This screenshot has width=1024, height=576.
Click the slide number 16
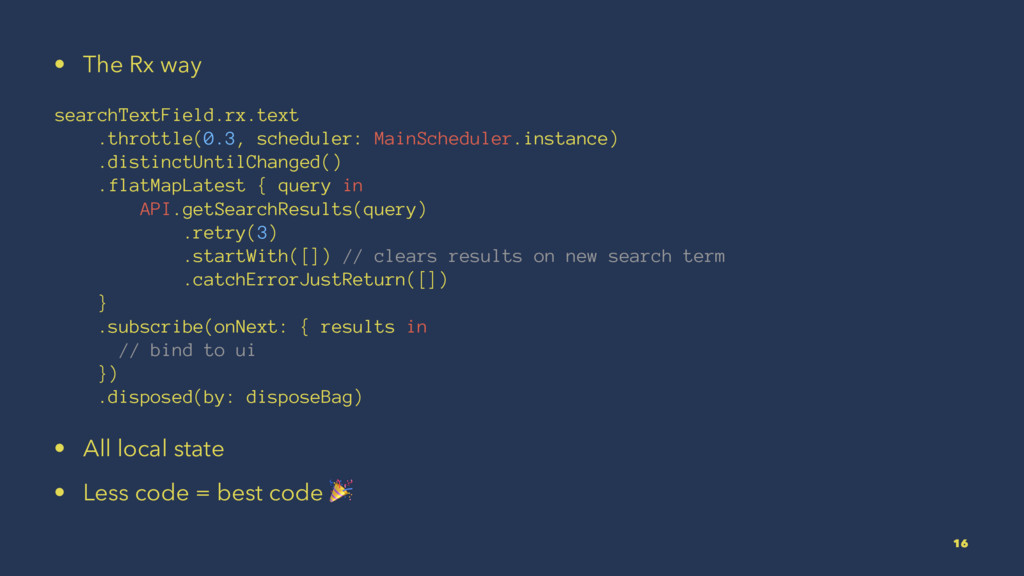(960, 543)
